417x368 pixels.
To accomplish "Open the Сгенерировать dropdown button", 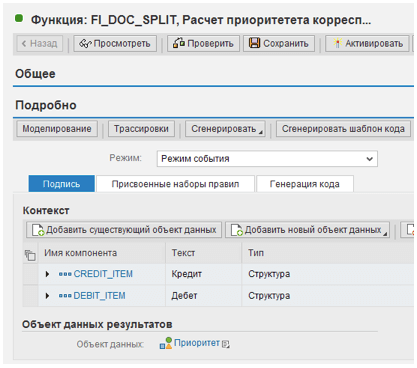I will point(225,129).
